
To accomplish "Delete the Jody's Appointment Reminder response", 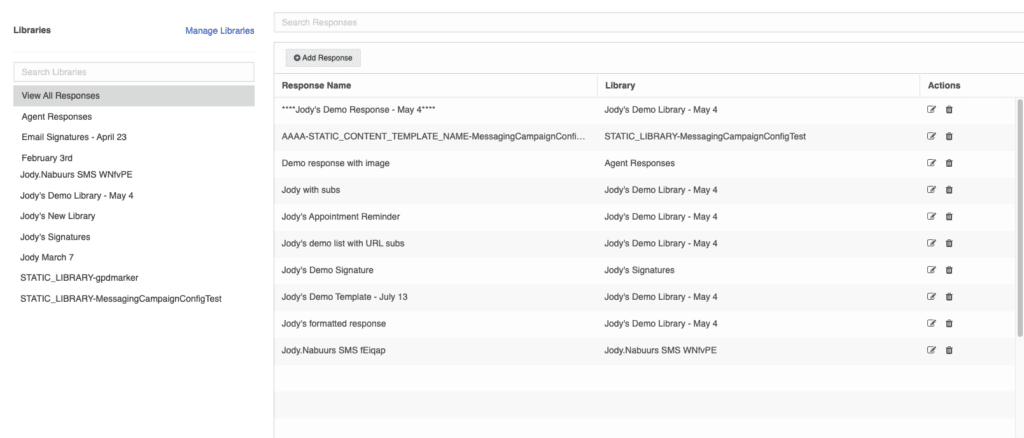I will [x=949, y=216].
